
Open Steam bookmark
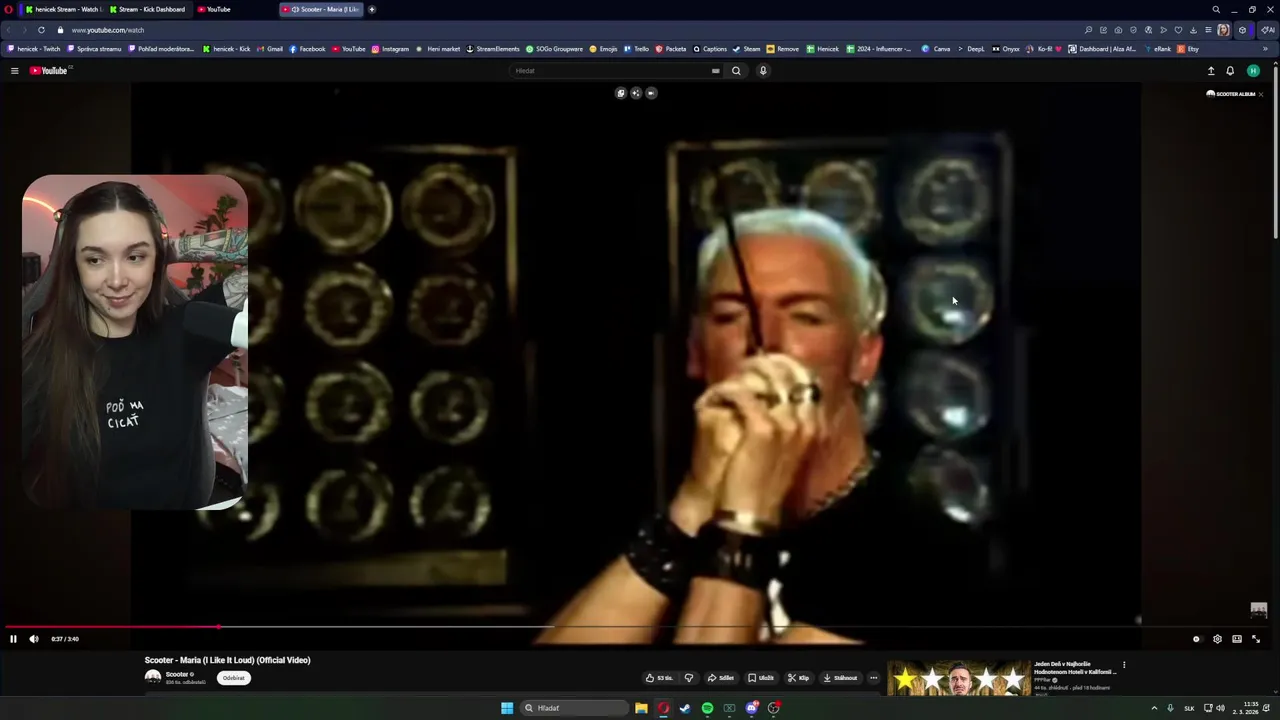(x=746, y=49)
